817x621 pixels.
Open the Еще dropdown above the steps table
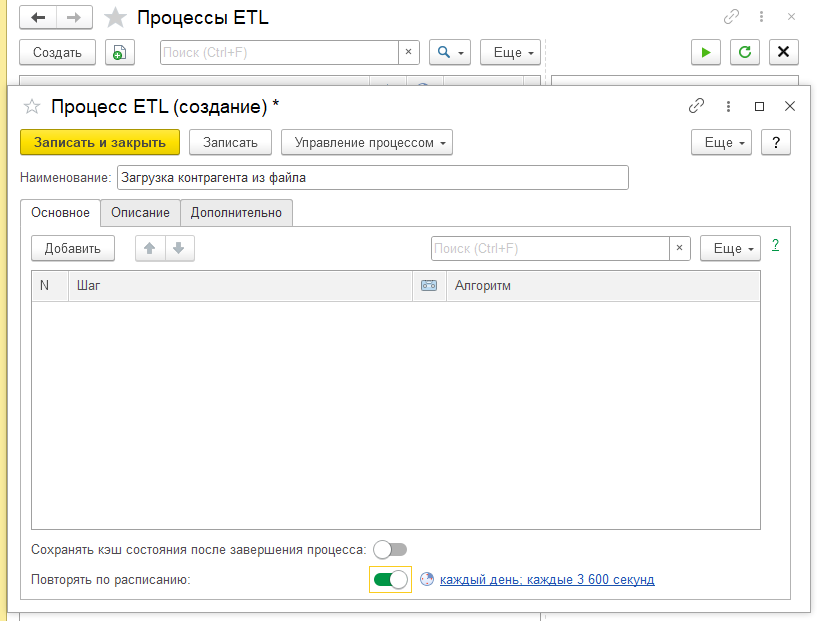(730, 248)
